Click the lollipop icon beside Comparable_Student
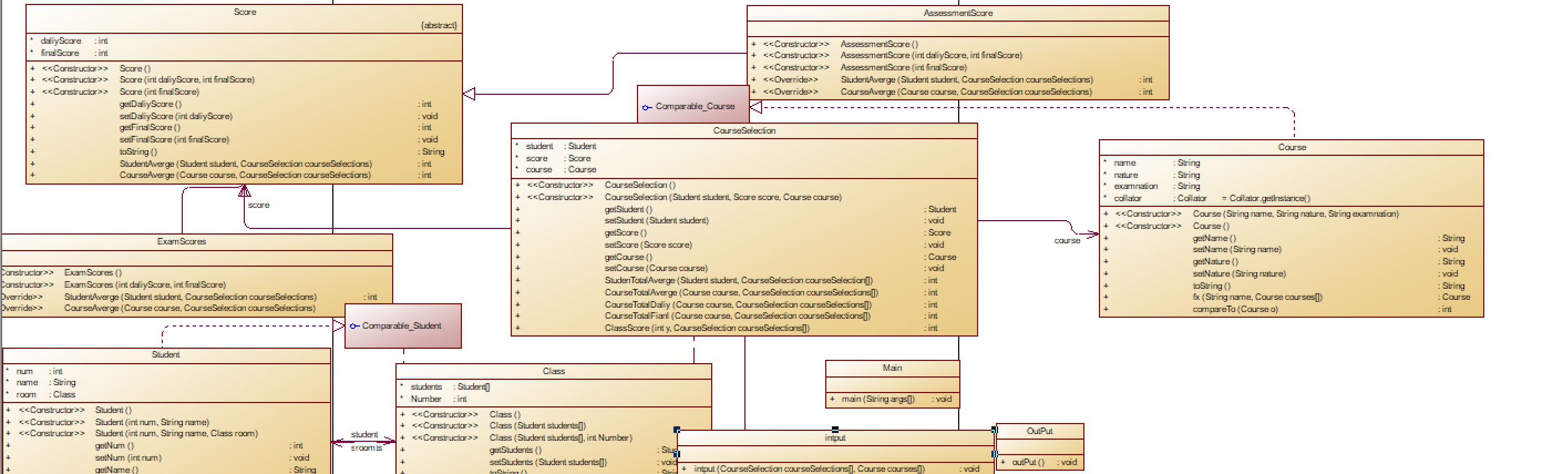The width and height of the screenshot is (1568, 474). pyautogui.click(x=354, y=326)
